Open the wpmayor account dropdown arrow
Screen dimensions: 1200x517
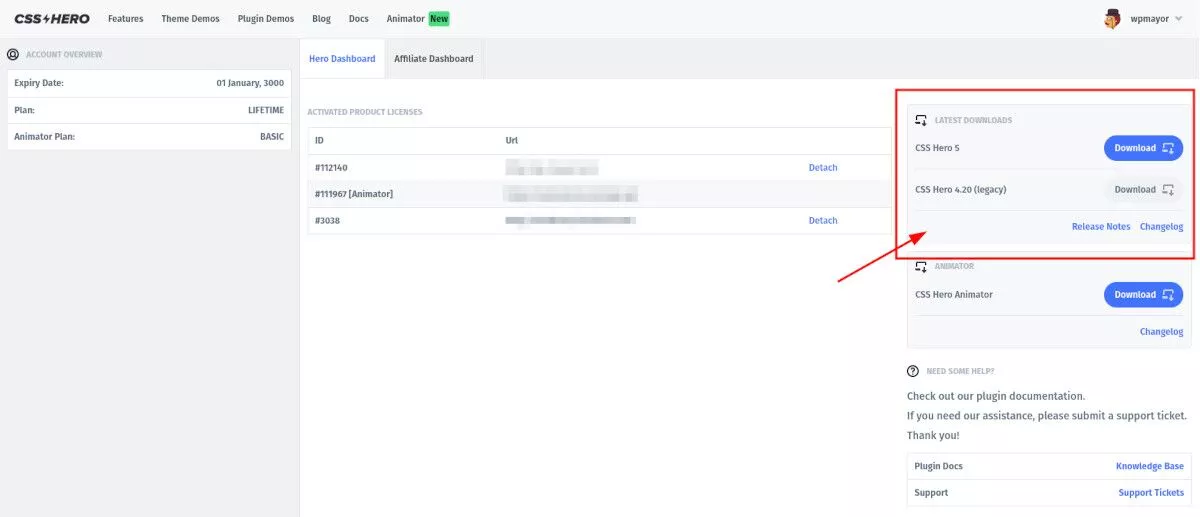coord(1179,19)
